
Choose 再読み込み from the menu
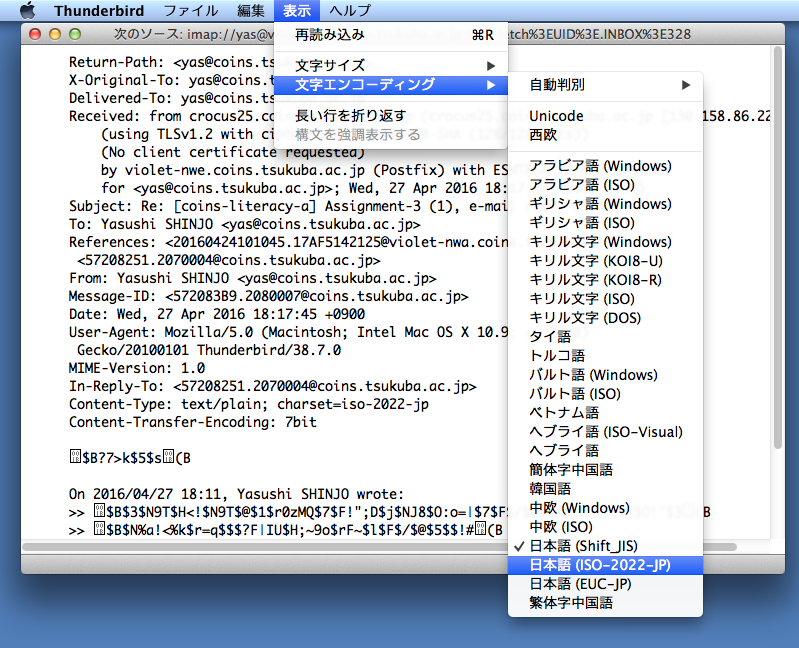[x=391, y=35]
